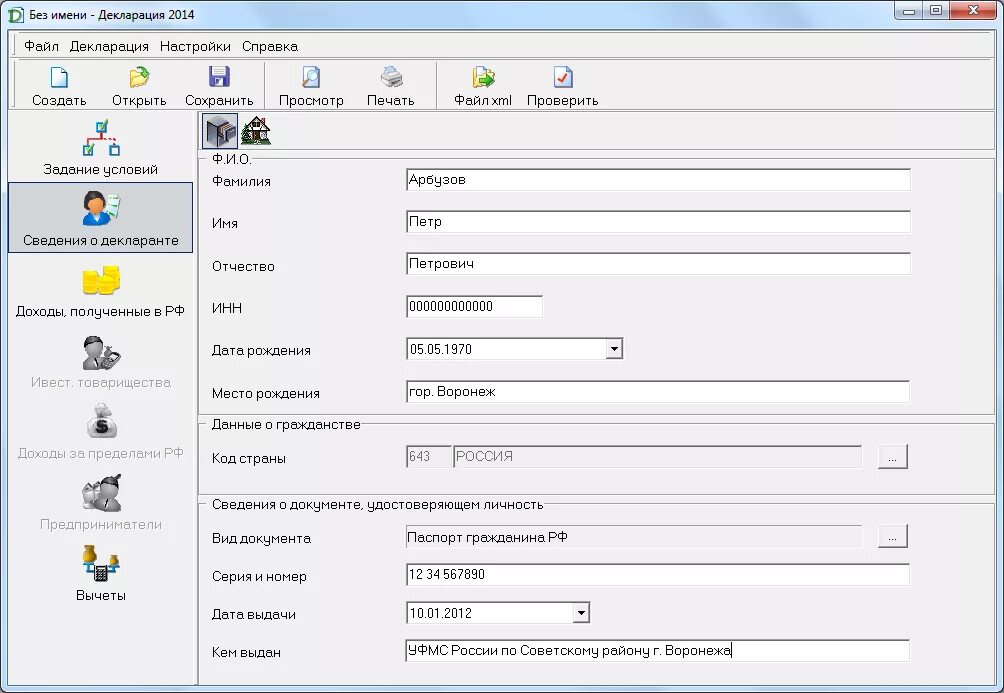Open the Справка menu
The image size is (1004, 693).
pyautogui.click(x=270, y=46)
